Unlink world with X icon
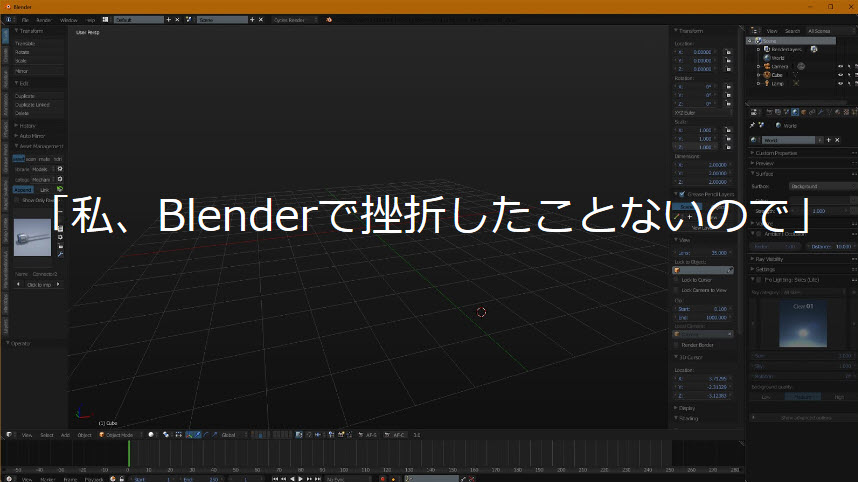The width and height of the screenshot is (858, 482). pos(837,140)
